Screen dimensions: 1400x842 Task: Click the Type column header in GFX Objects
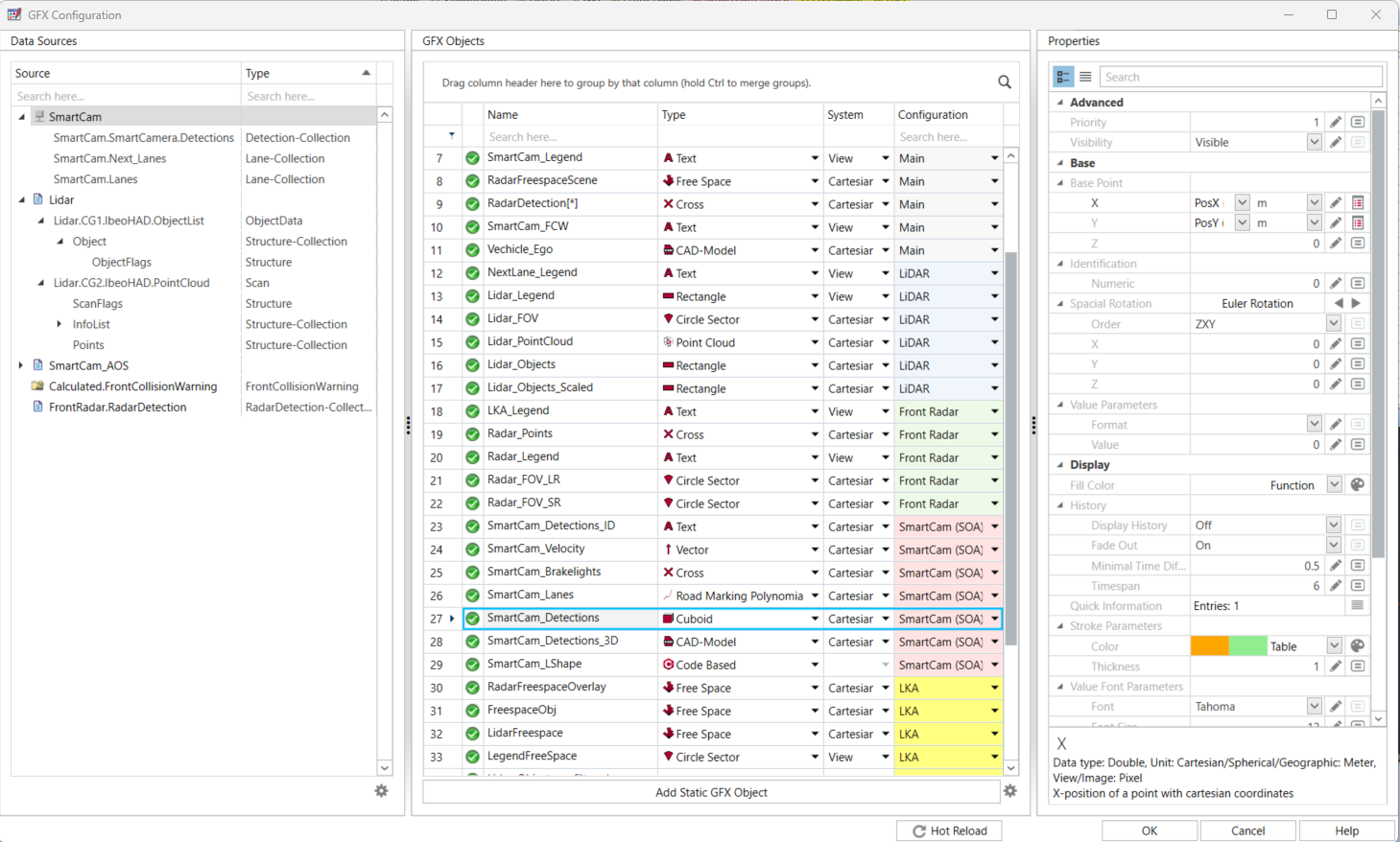741,114
